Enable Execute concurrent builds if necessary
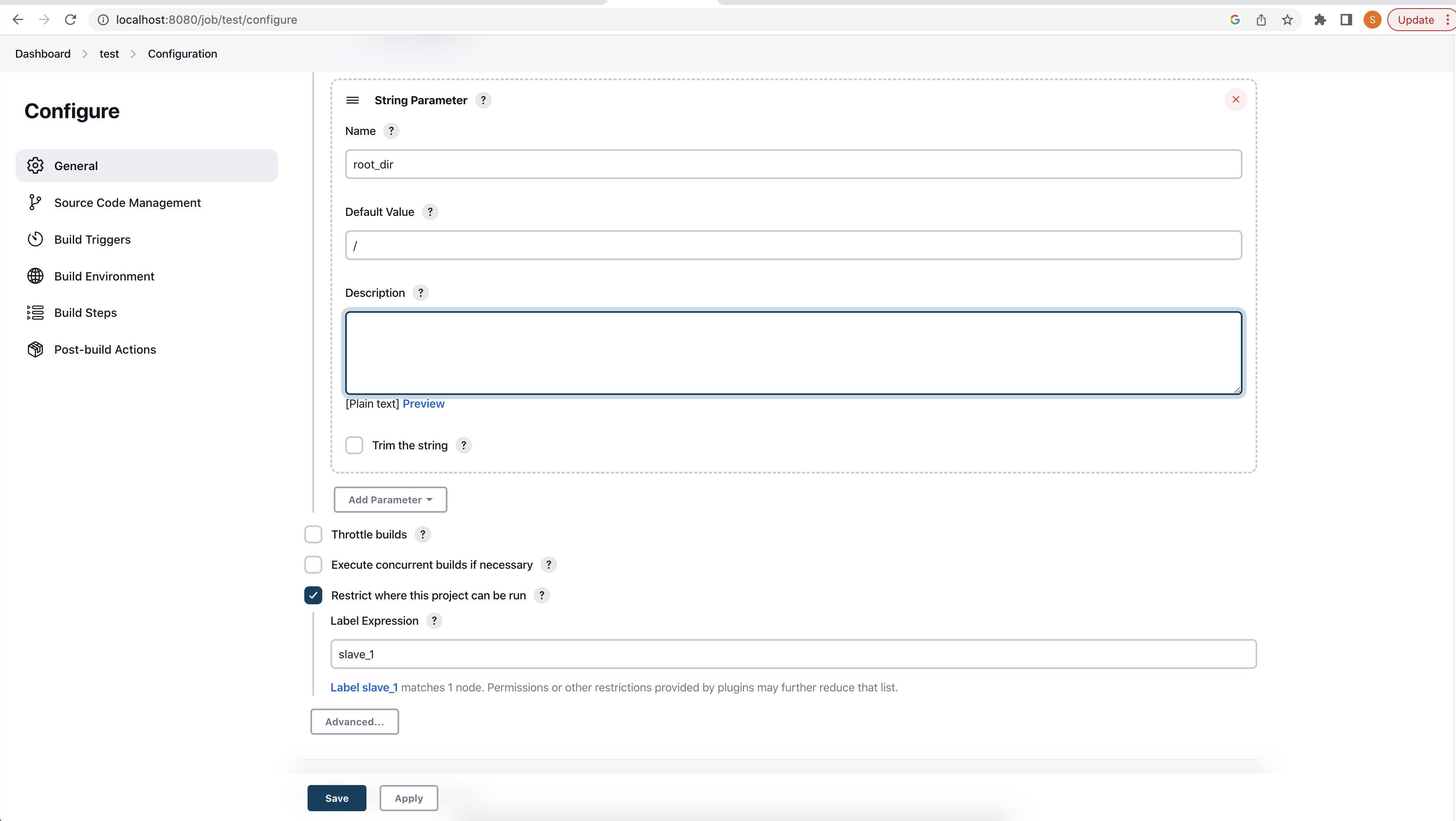1456x821 pixels. (313, 565)
